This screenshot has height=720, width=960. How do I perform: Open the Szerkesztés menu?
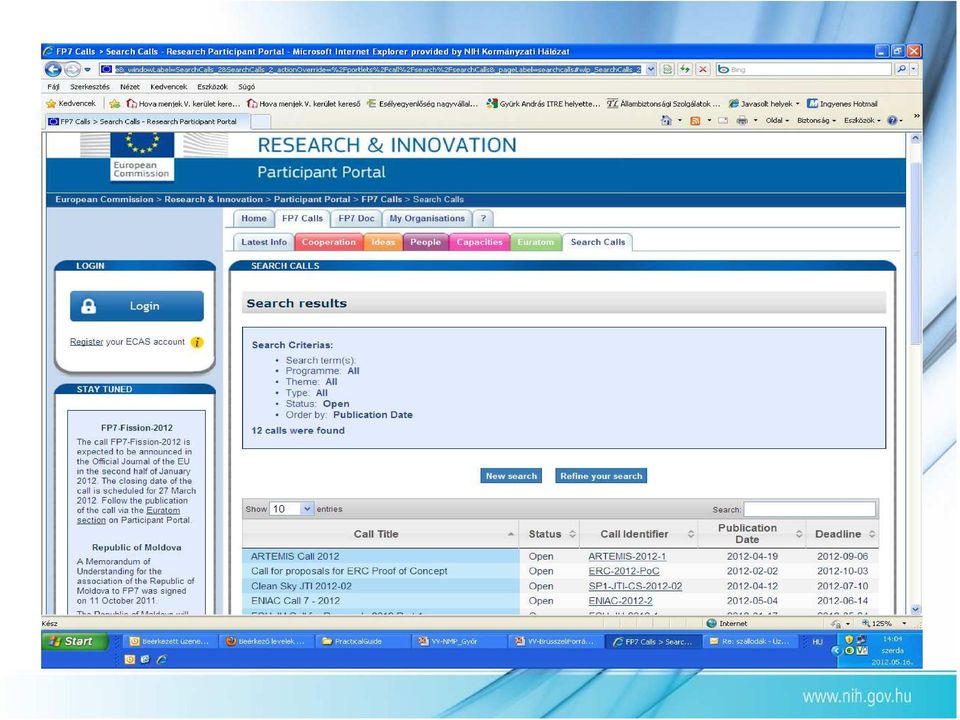[89, 87]
